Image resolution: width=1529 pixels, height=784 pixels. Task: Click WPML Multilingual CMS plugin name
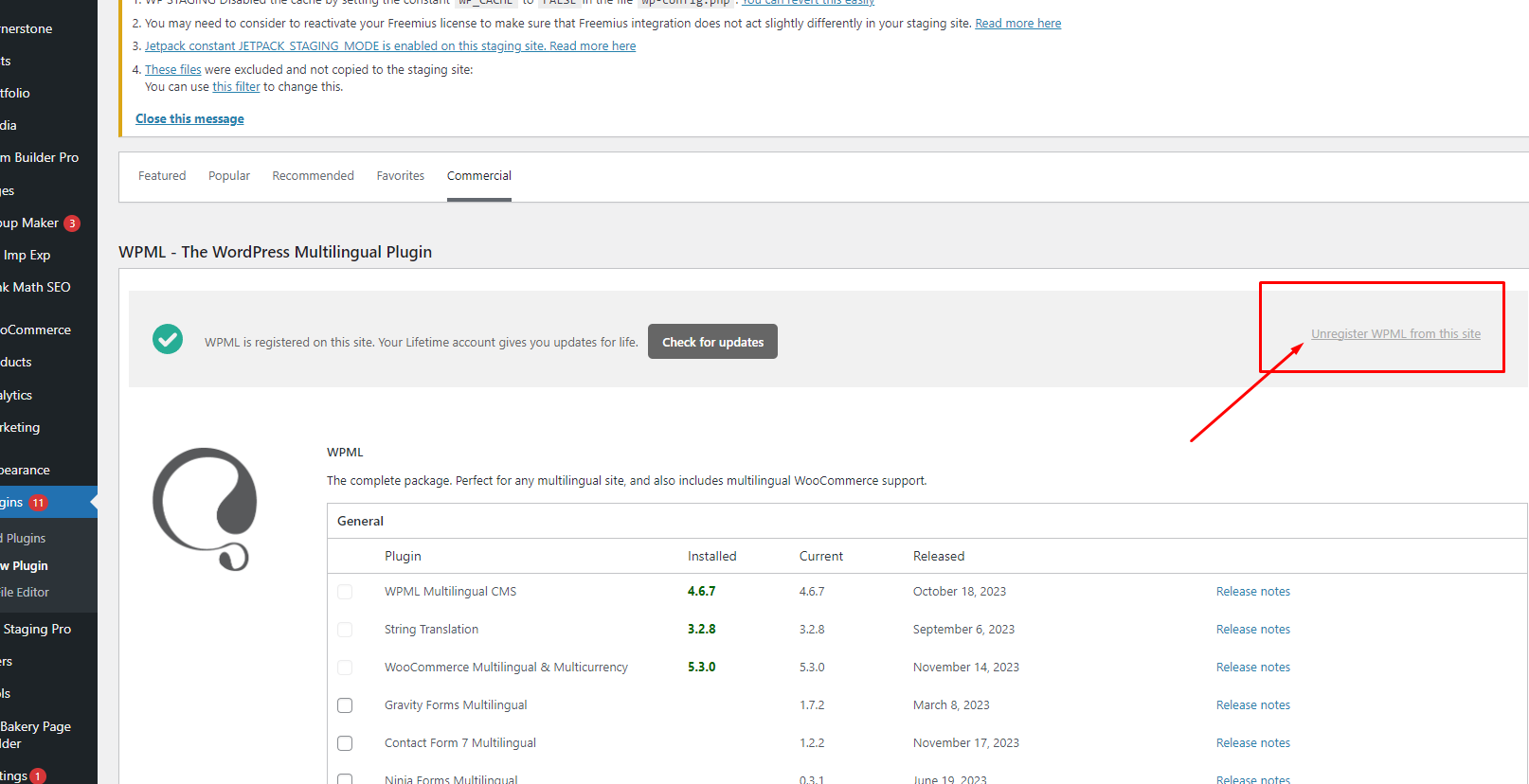pos(450,592)
